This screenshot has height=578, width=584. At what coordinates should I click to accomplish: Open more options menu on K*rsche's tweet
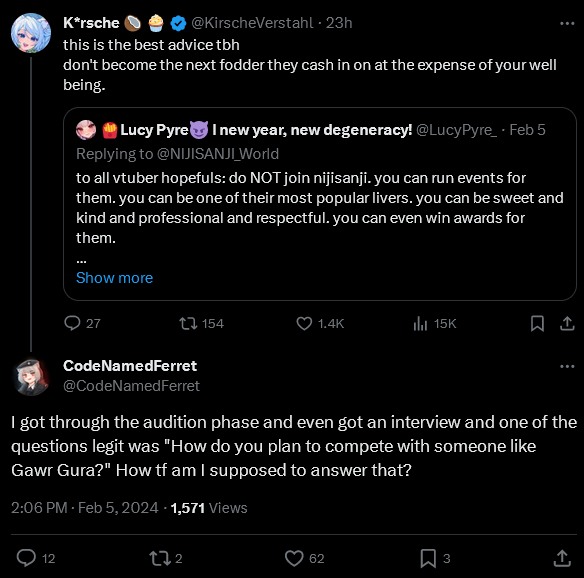tap(567, 23)
